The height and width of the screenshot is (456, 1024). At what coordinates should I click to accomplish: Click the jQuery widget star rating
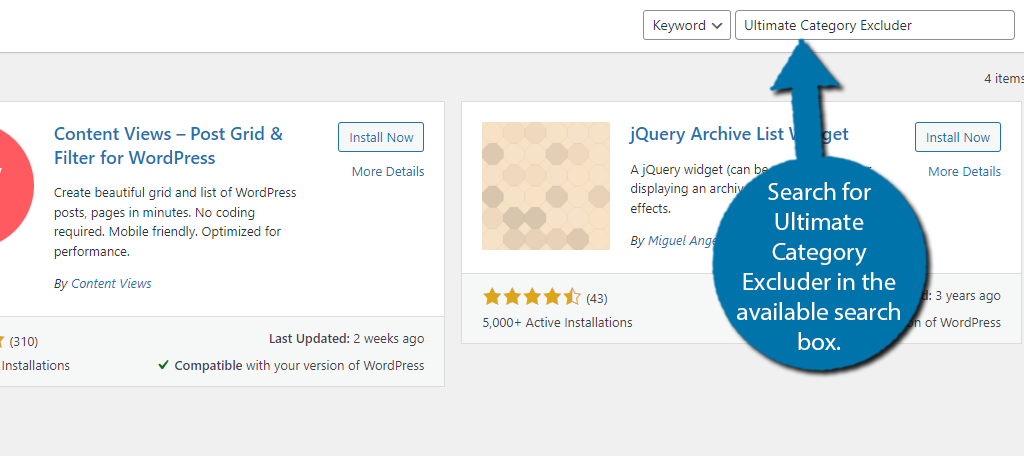tap(531, 297)
